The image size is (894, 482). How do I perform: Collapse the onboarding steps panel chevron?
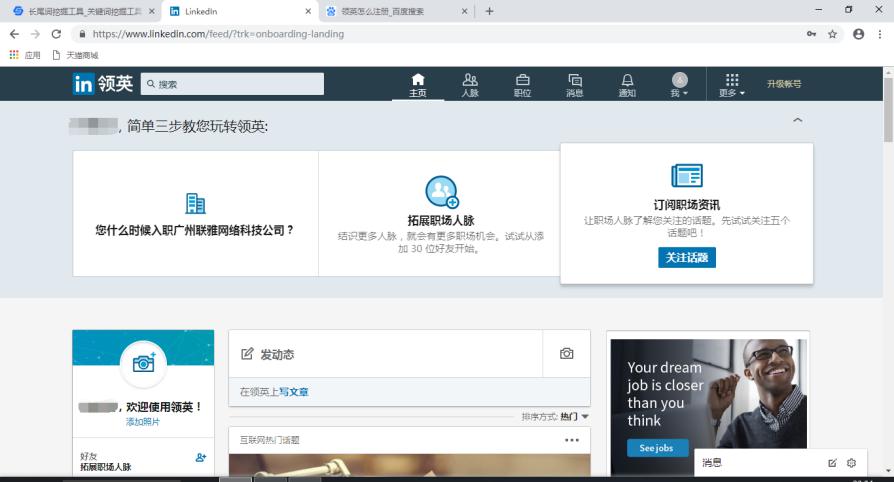click(x=798, y=120)
